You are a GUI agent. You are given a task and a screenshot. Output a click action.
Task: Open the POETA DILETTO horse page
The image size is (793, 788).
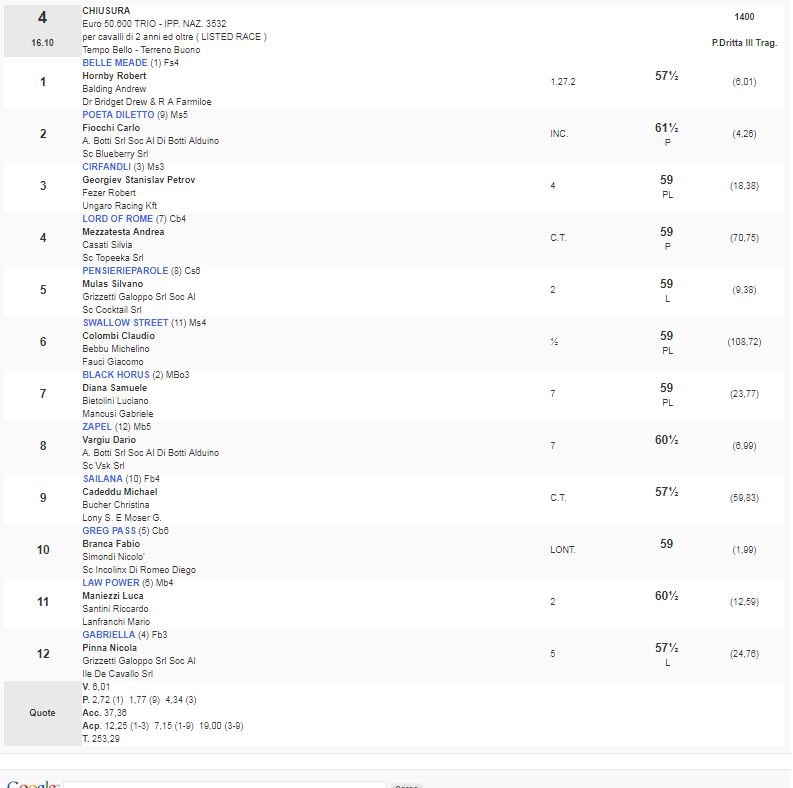[x=118, y=115]
